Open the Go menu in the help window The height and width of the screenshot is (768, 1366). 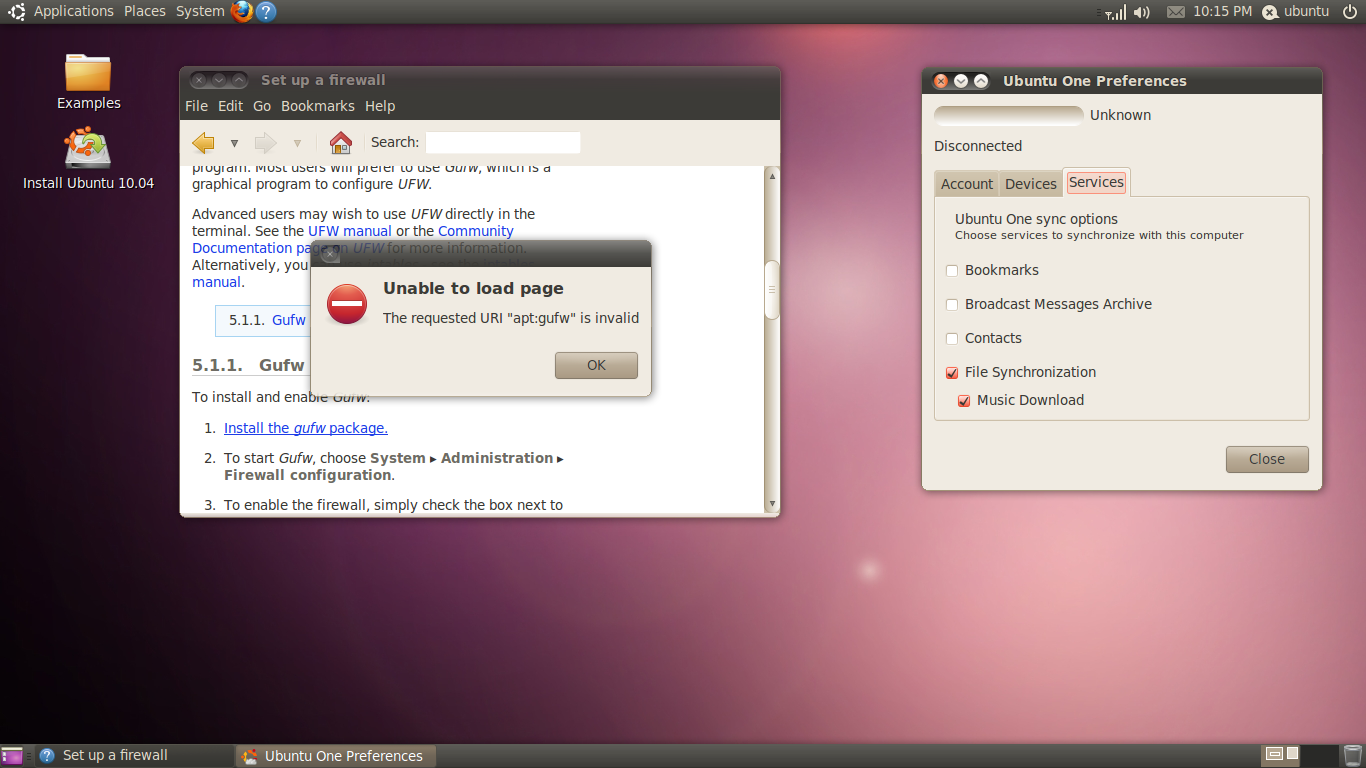point(262,106)
